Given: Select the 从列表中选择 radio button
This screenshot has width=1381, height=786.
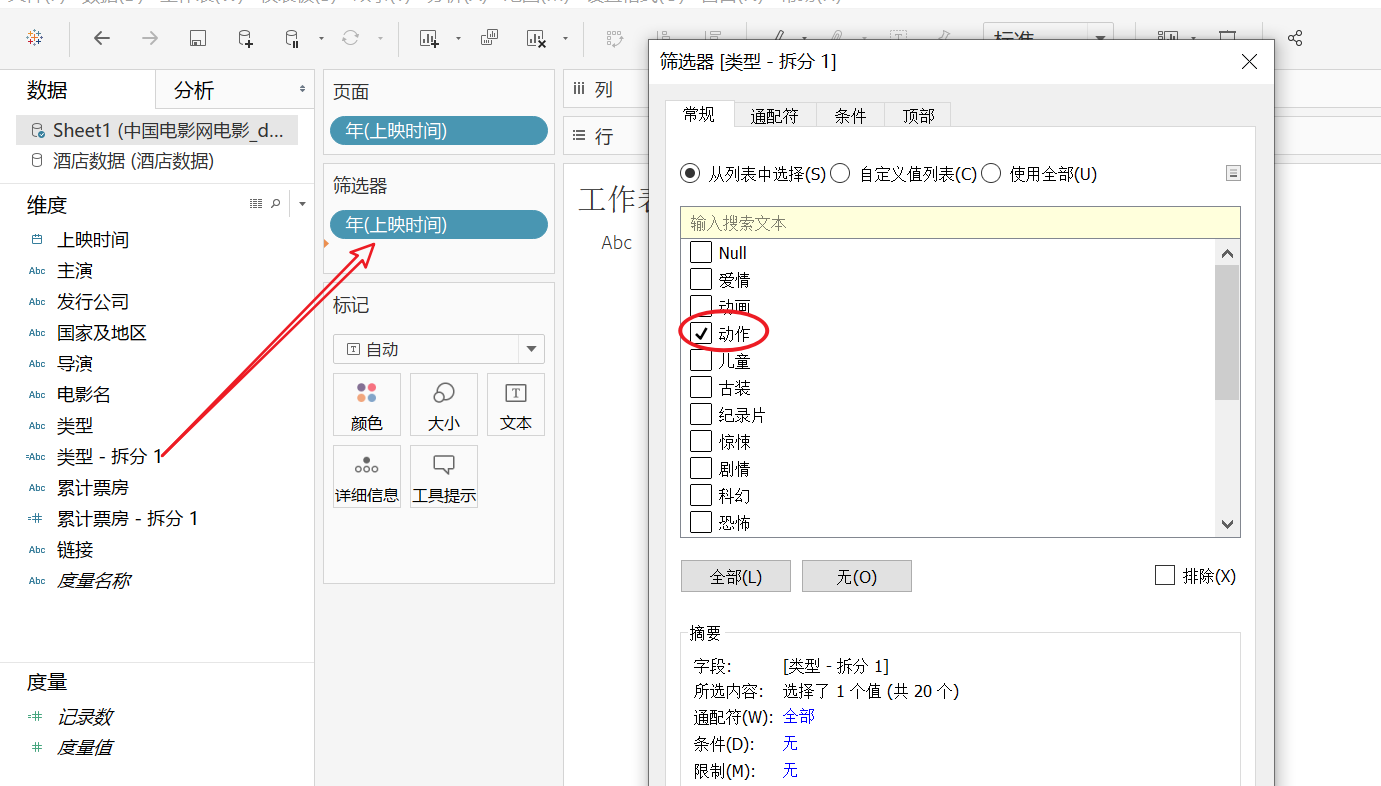Looking at the screenshot, I should [x=690, y=174].
